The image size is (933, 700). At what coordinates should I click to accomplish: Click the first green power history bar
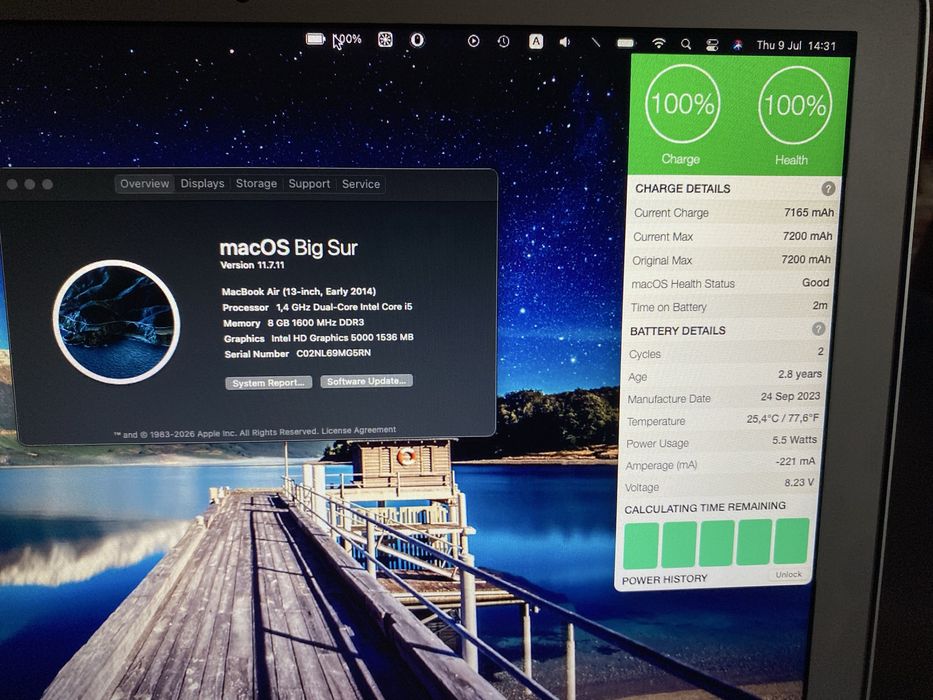[x=641, y=545]
